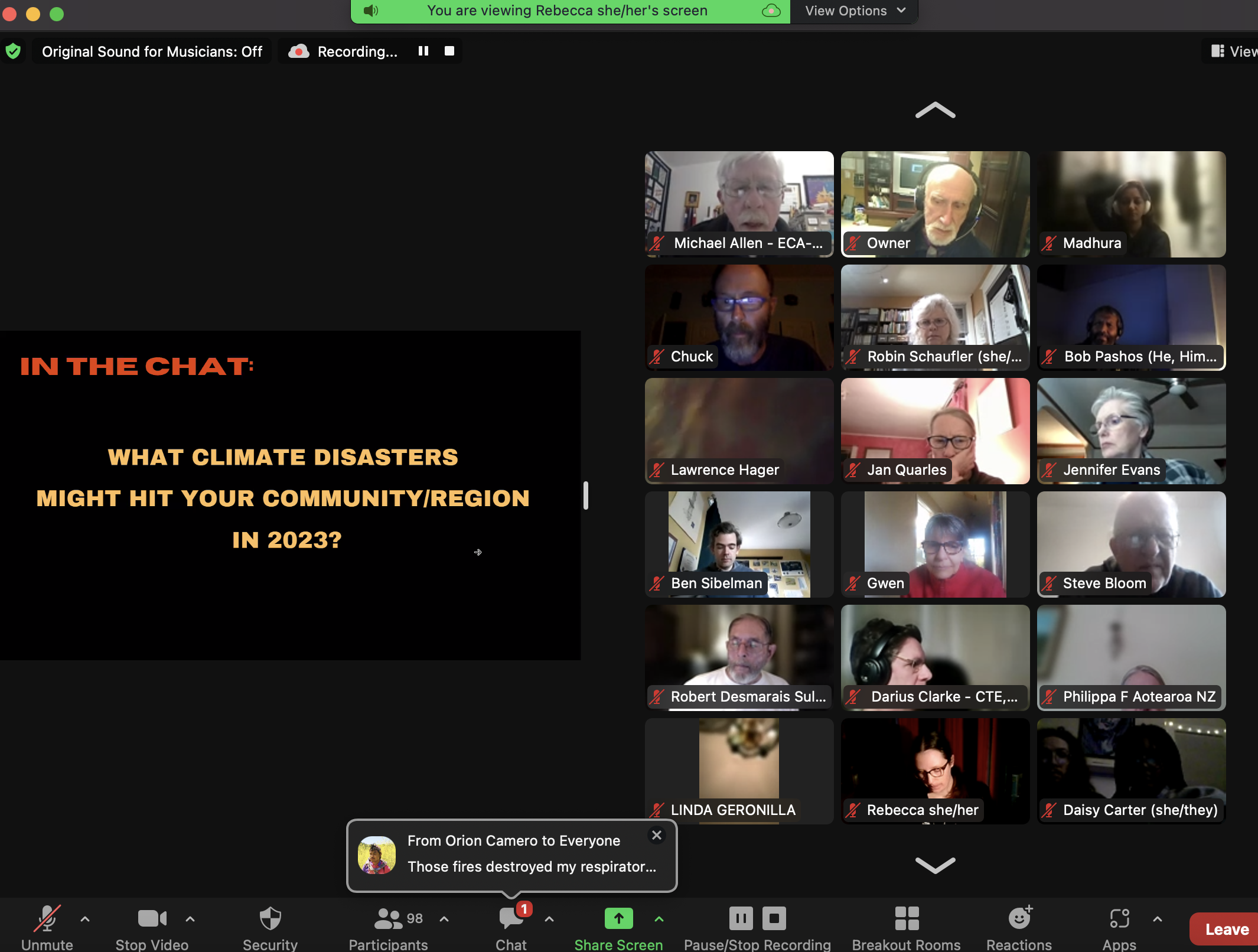
Task: Click muted mic icon on Jan Quarles's tile
Action: 853,470
